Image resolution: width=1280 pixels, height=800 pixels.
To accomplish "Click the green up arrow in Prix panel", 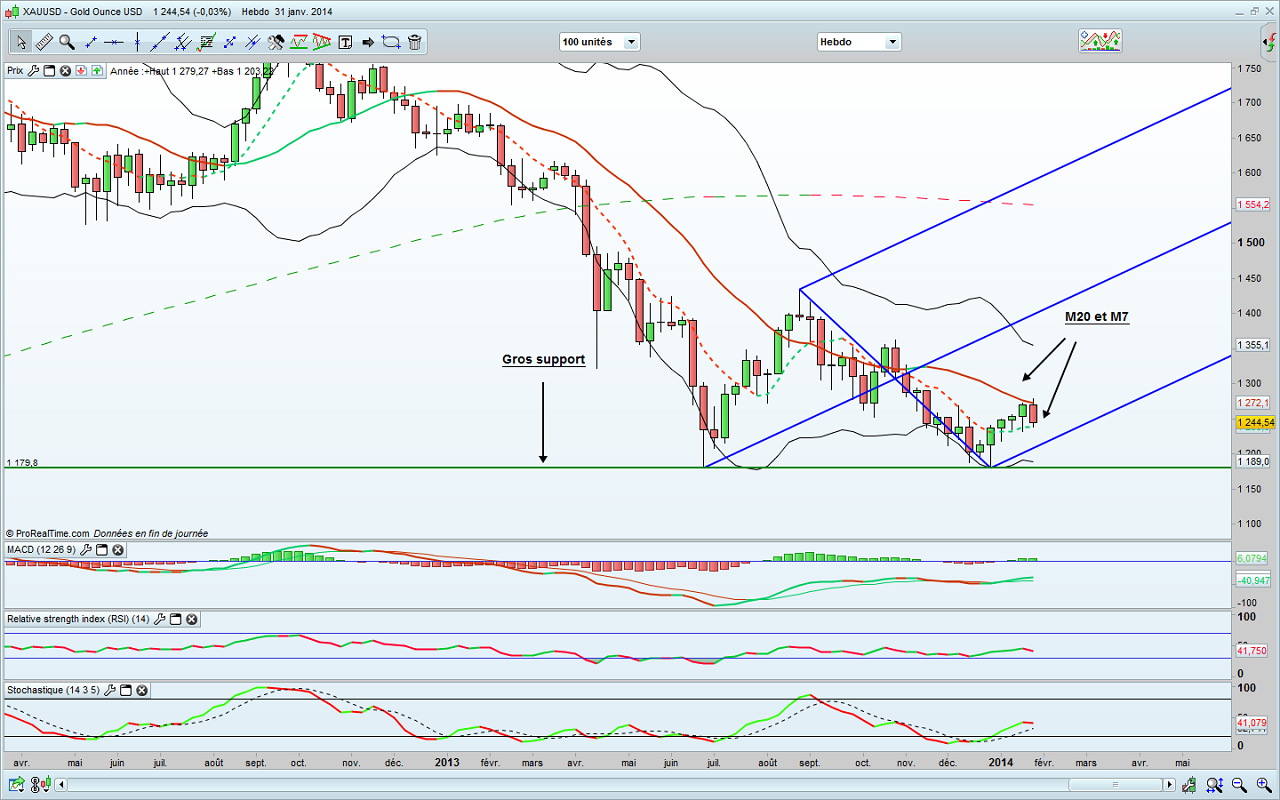I will (98, 71).
